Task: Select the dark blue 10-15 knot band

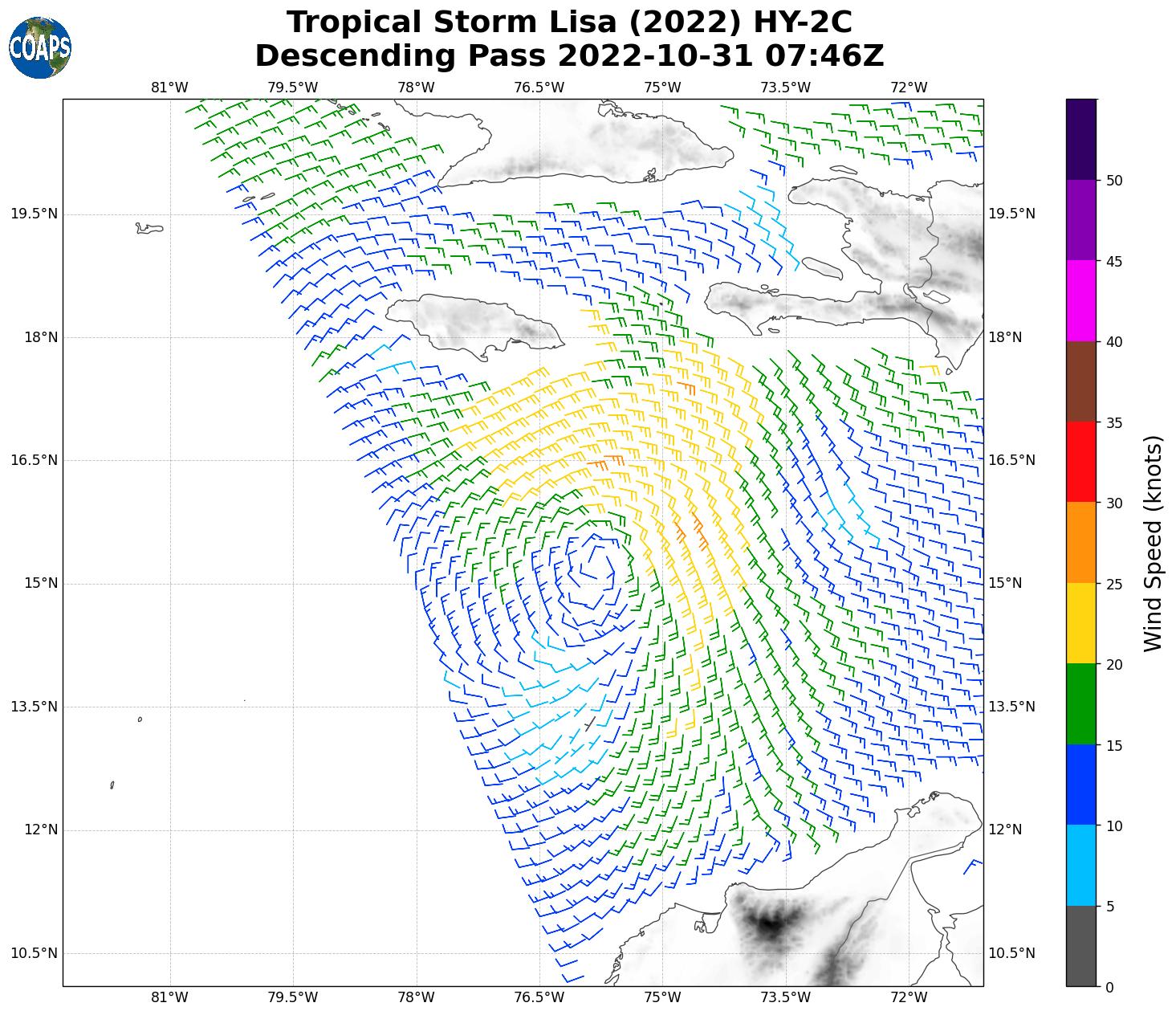Action: (x=1080, y=785)
